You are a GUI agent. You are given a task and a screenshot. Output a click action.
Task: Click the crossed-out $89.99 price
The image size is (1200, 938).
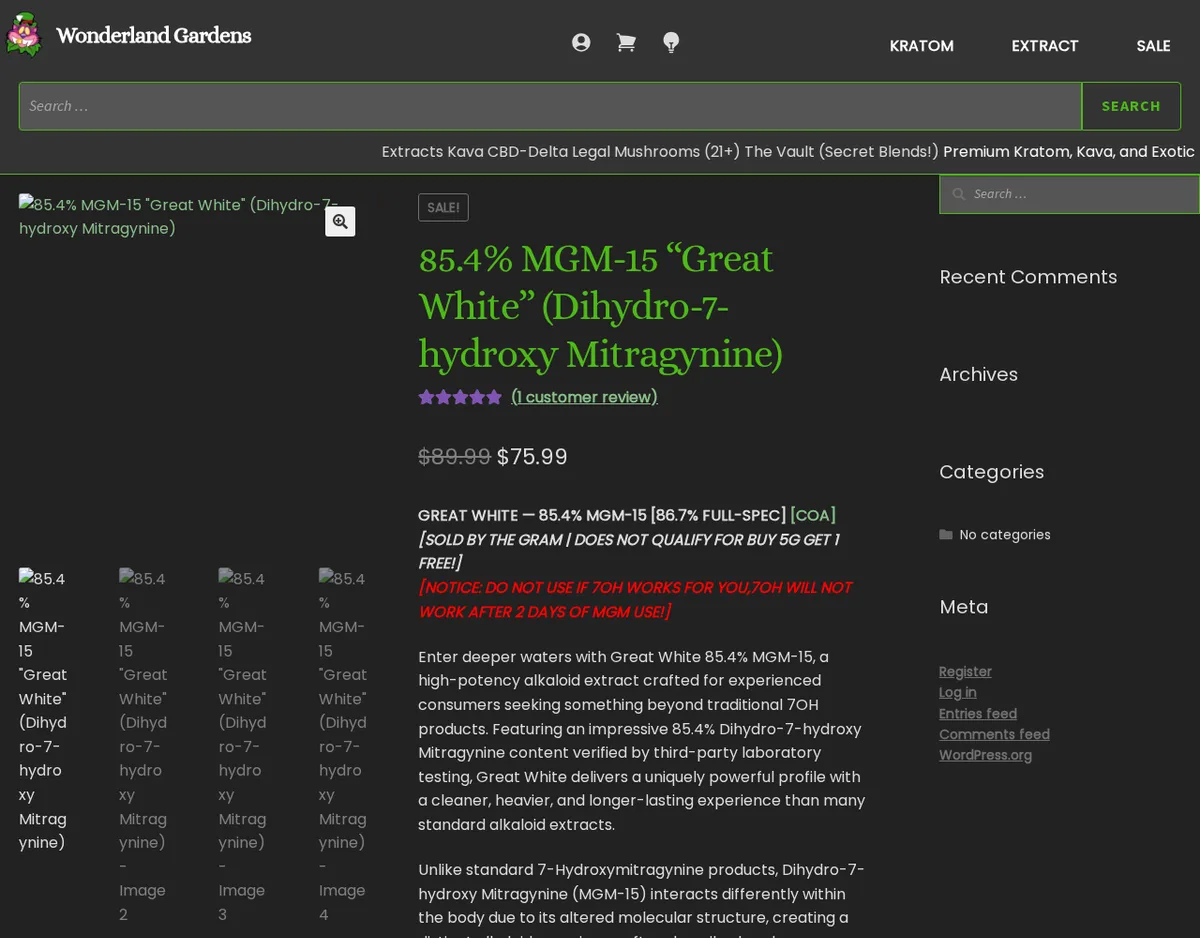pos(454,457)
